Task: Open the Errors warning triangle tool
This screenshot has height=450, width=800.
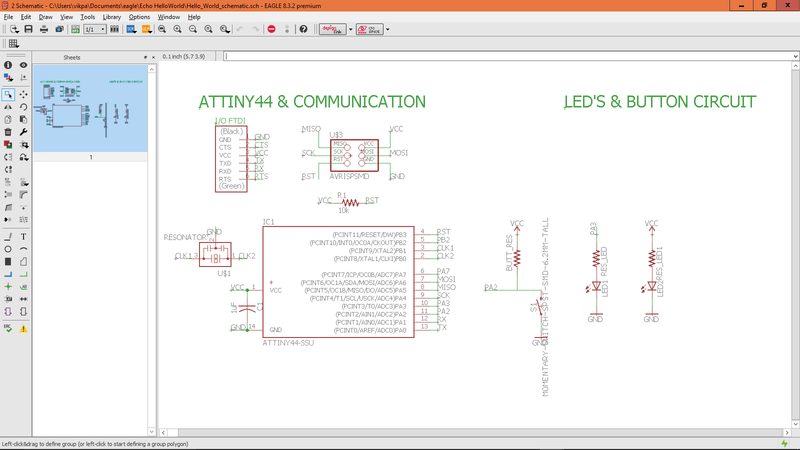Action: [23, 329]
